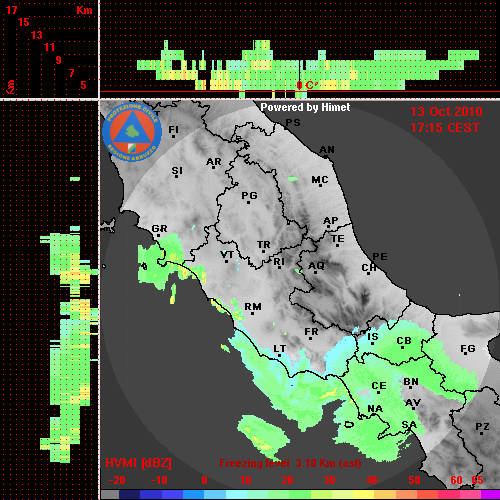Select the AN coastal city label

click(x=327, y=150)
